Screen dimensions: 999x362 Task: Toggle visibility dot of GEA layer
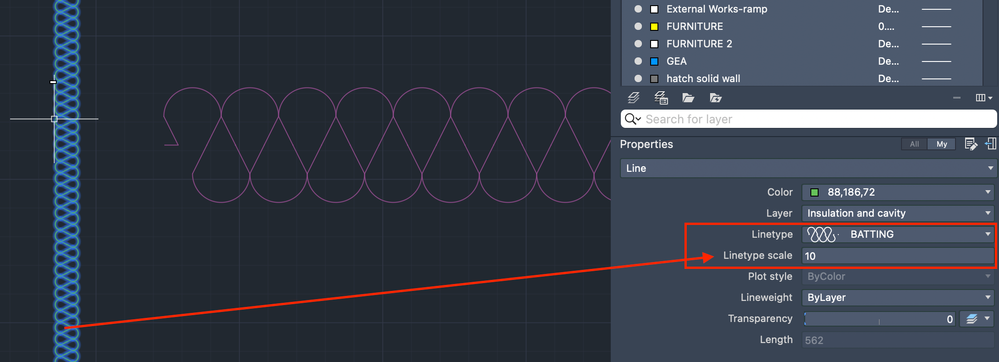click(638, 61)
